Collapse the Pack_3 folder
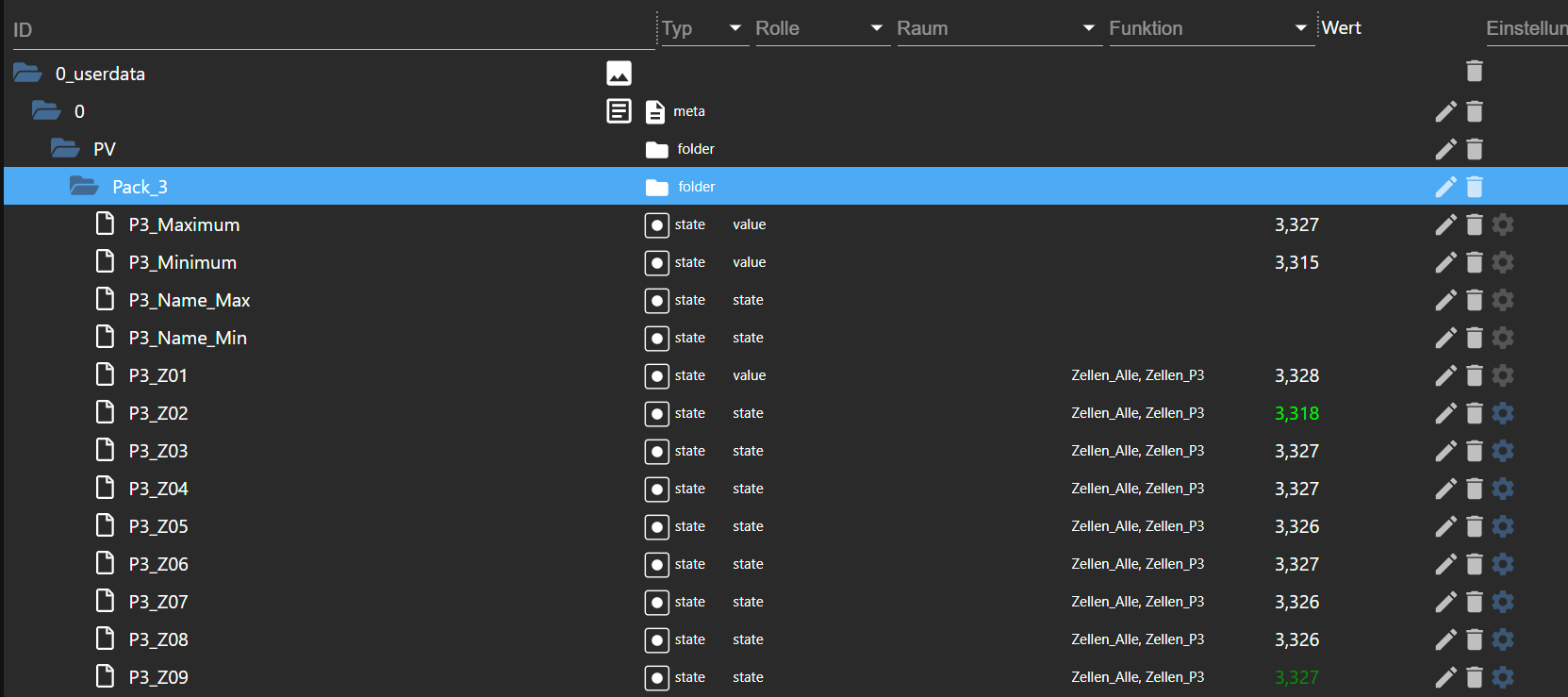Image resolution: width=1568 pixels, height=697 pixels. click(x=84, y=186)
